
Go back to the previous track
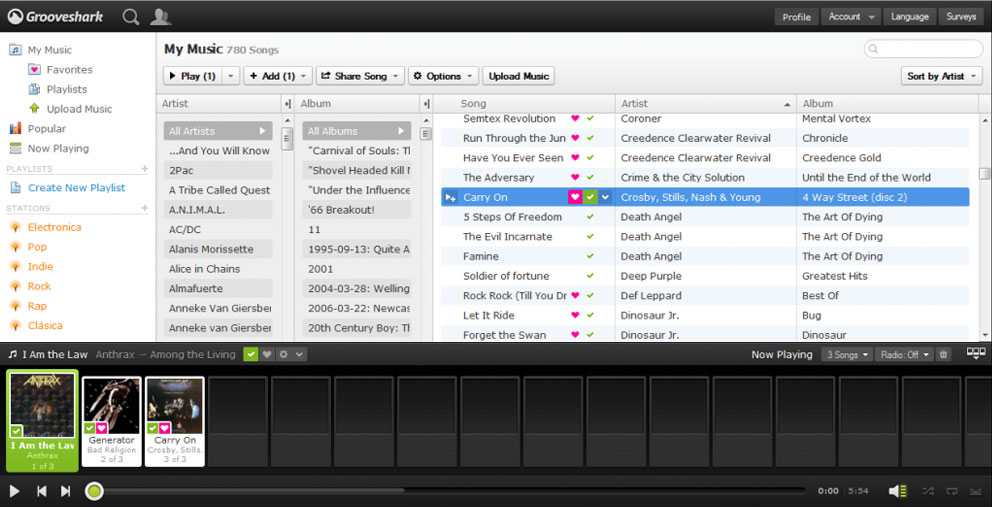(41, 491)
